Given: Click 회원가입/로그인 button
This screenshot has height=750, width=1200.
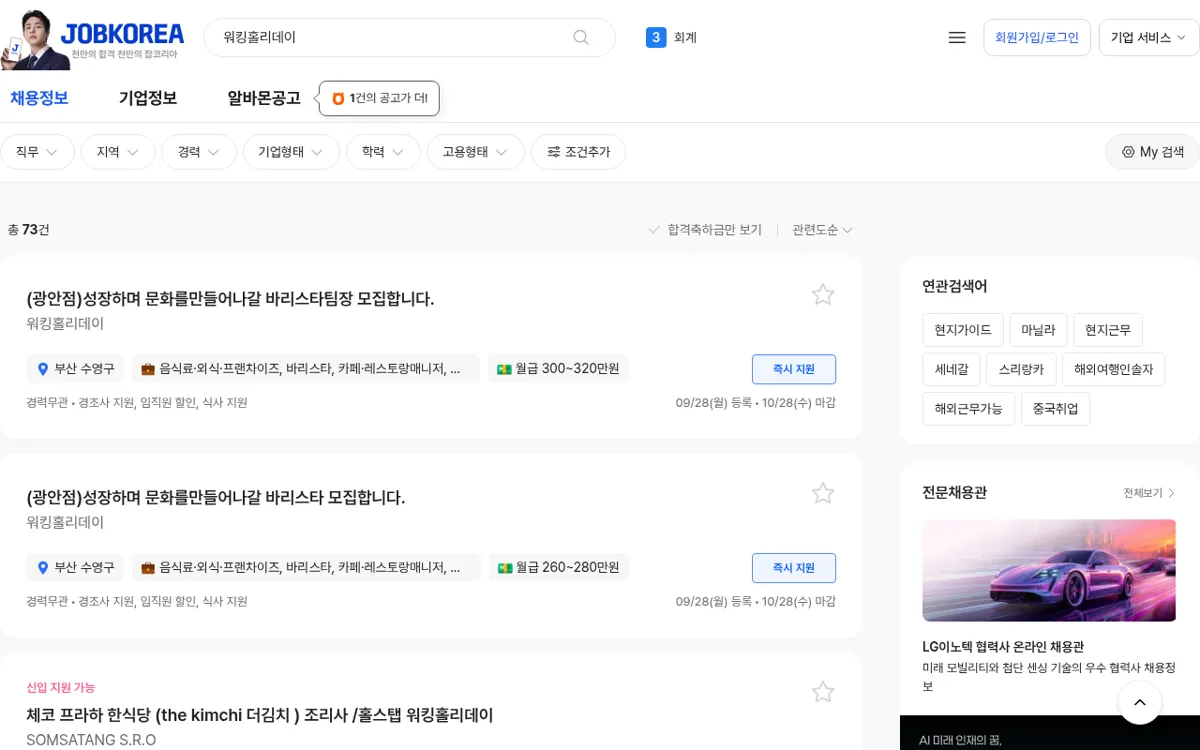Looking at the screenshot, I should point(1037,37).
